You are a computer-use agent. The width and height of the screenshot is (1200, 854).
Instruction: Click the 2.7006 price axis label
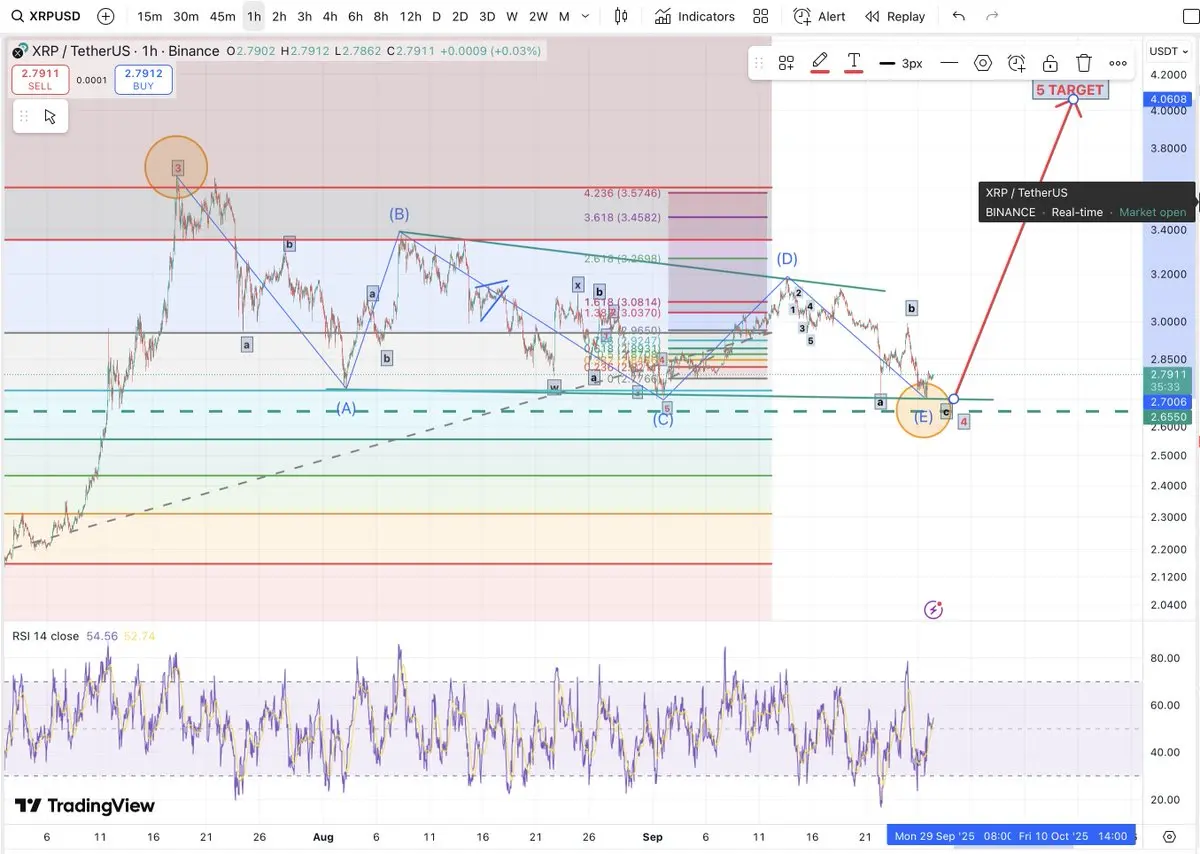pos(1168,400)
